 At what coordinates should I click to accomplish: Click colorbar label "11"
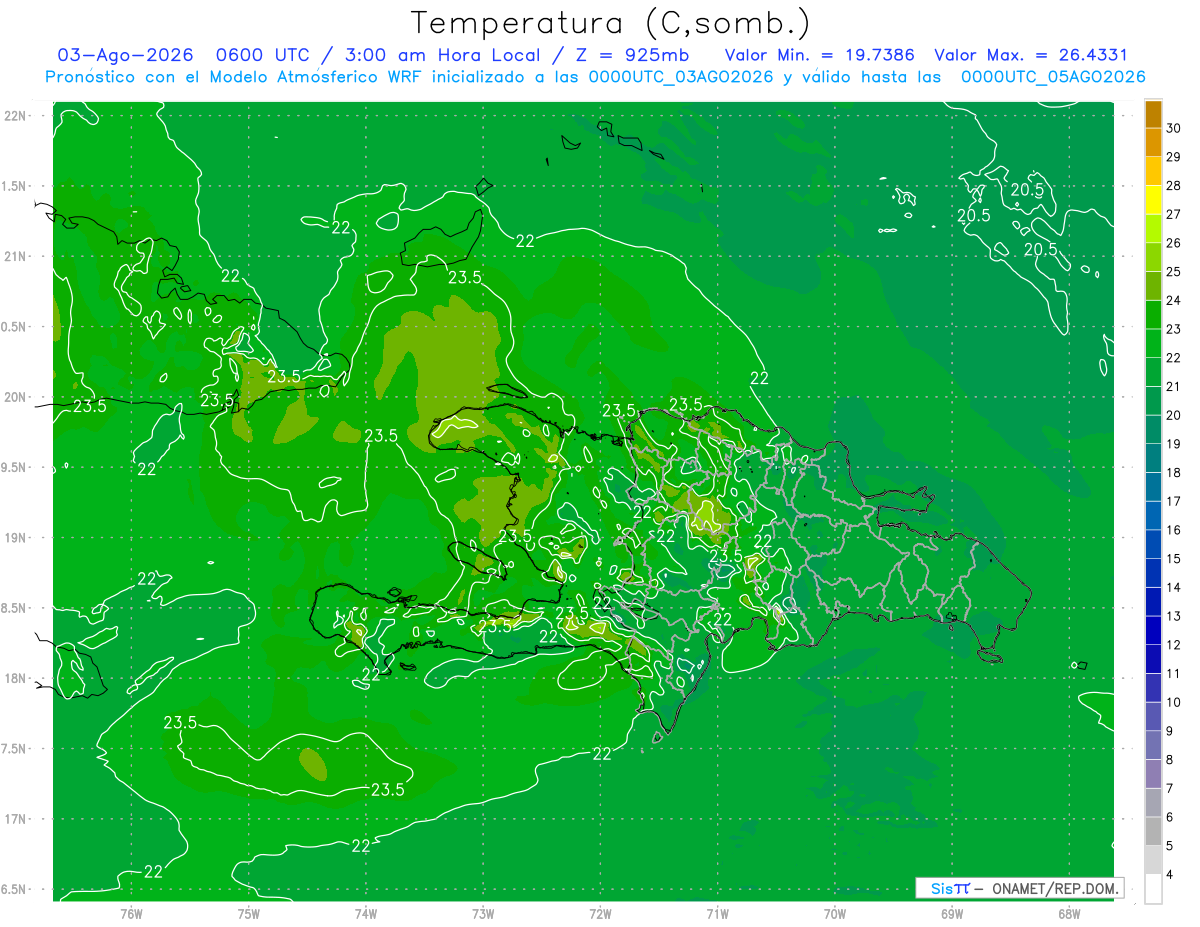point(1174,673)
